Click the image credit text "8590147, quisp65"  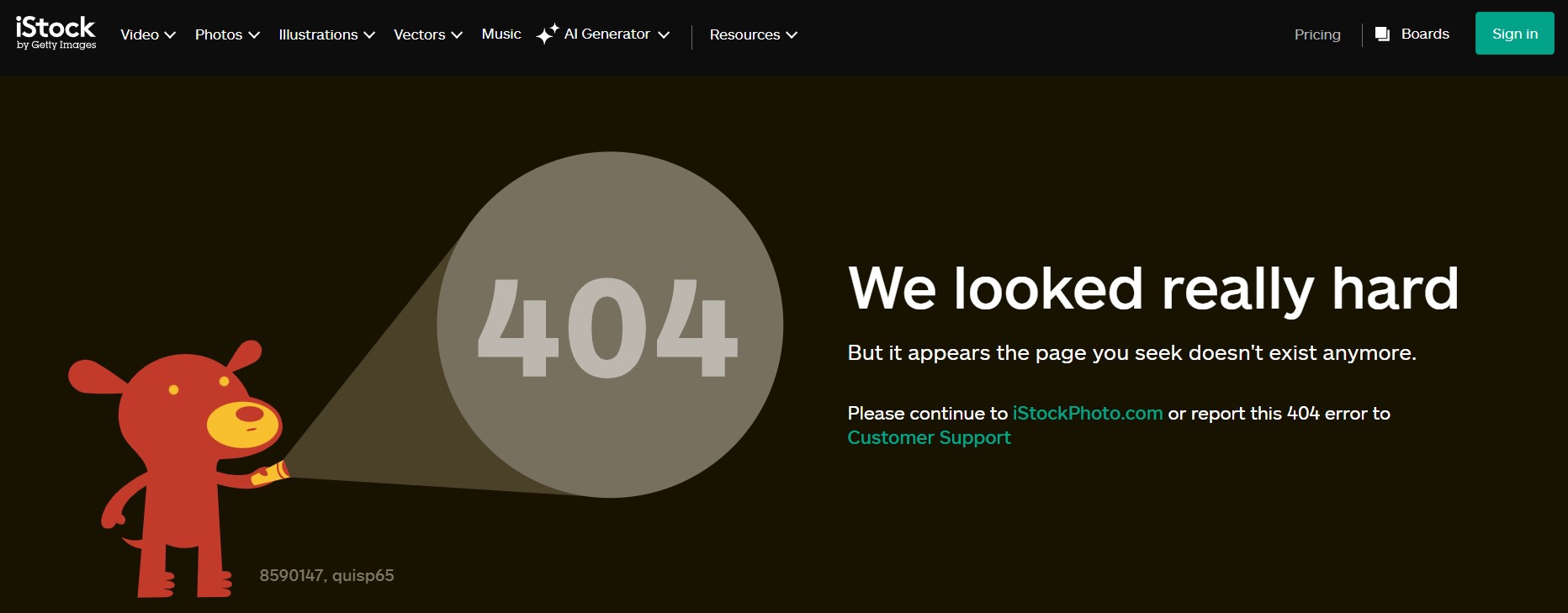(326, 575)
